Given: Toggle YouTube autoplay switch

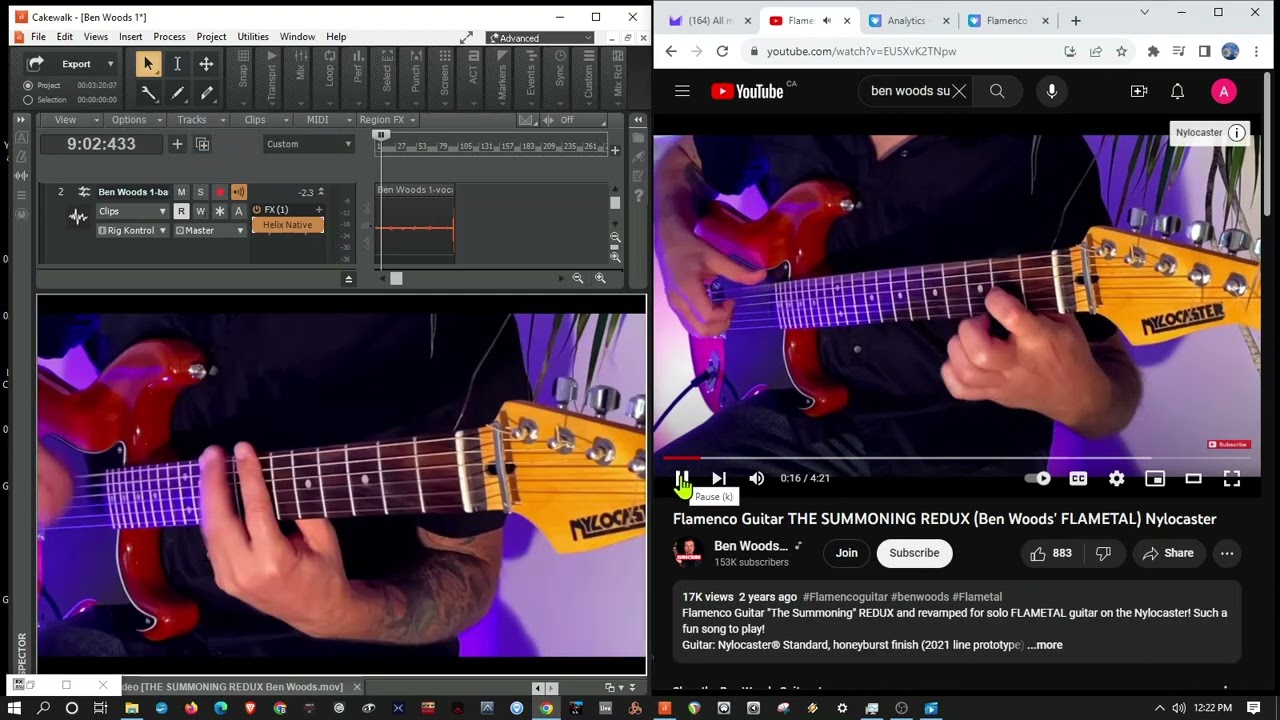Looking at the screenshot, I should pyautogui.click(x=1039, y=478).
